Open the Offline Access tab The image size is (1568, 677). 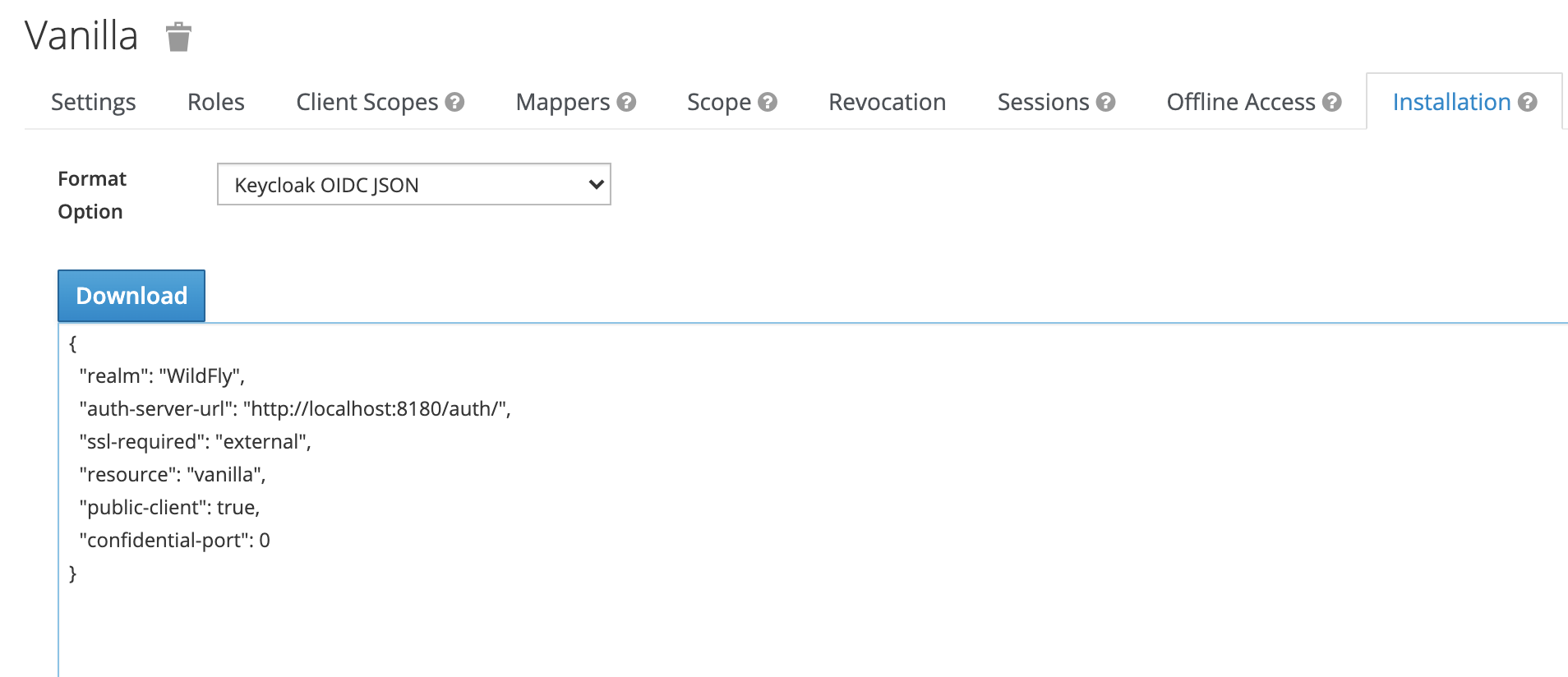coord(1241,102)
